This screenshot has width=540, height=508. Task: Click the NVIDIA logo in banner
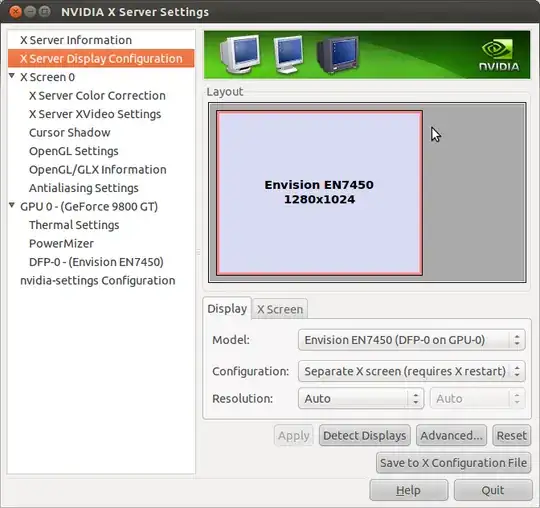[499, 55]
